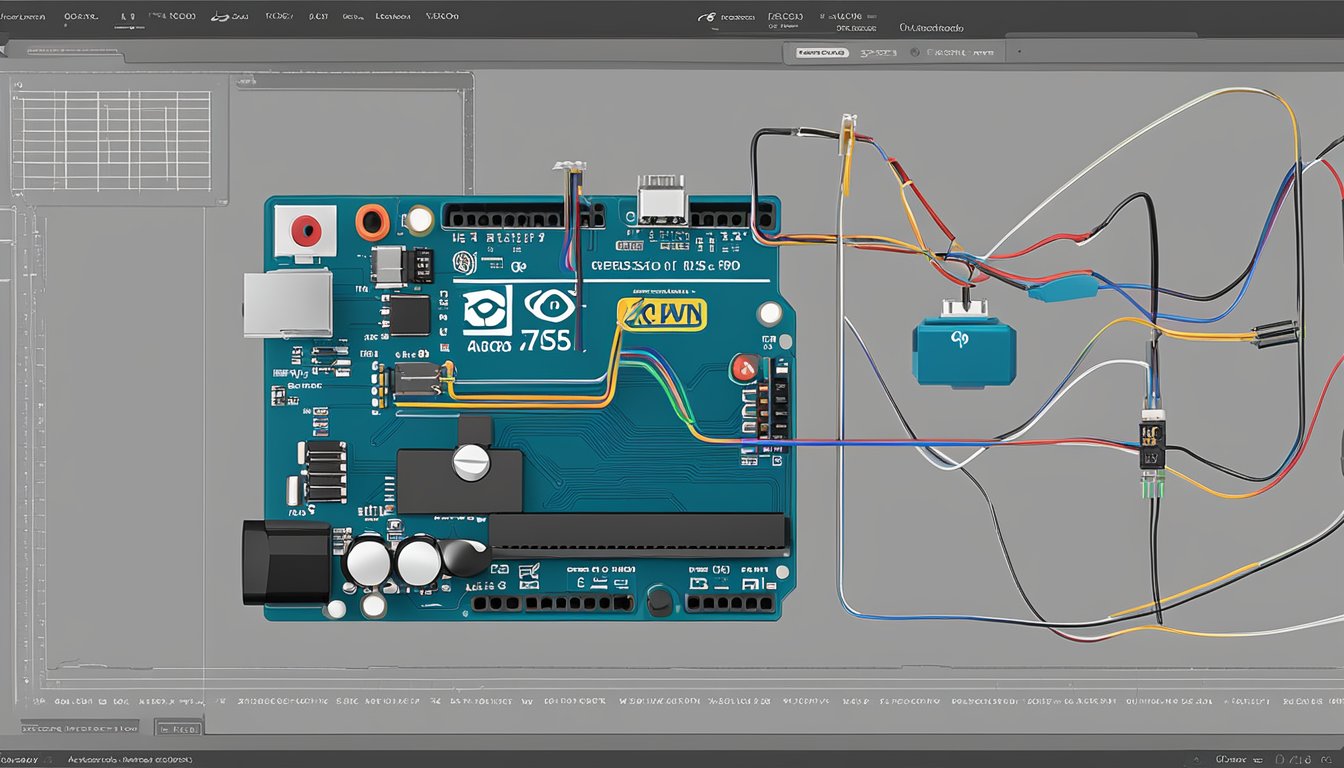Click the RED button at the bottom left
Screen dimensions: 1344x768
[x=177, y=728]
